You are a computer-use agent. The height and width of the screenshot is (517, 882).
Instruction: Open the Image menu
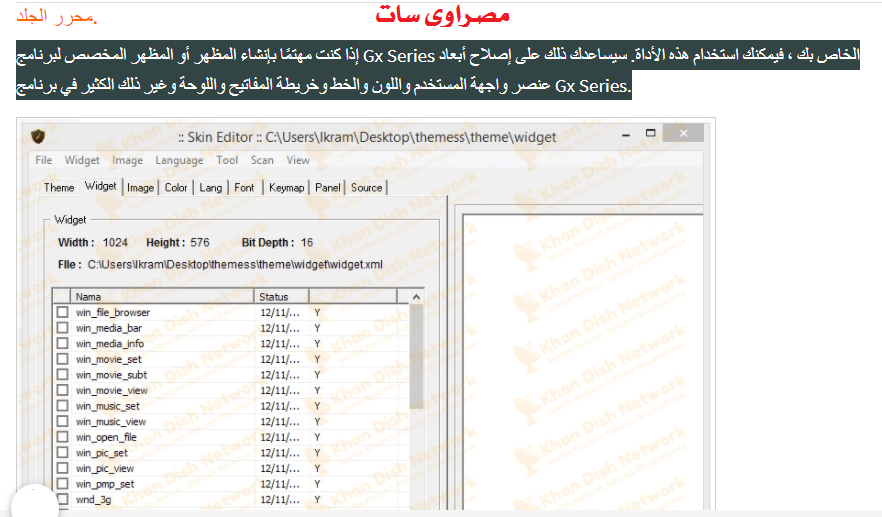127,160
